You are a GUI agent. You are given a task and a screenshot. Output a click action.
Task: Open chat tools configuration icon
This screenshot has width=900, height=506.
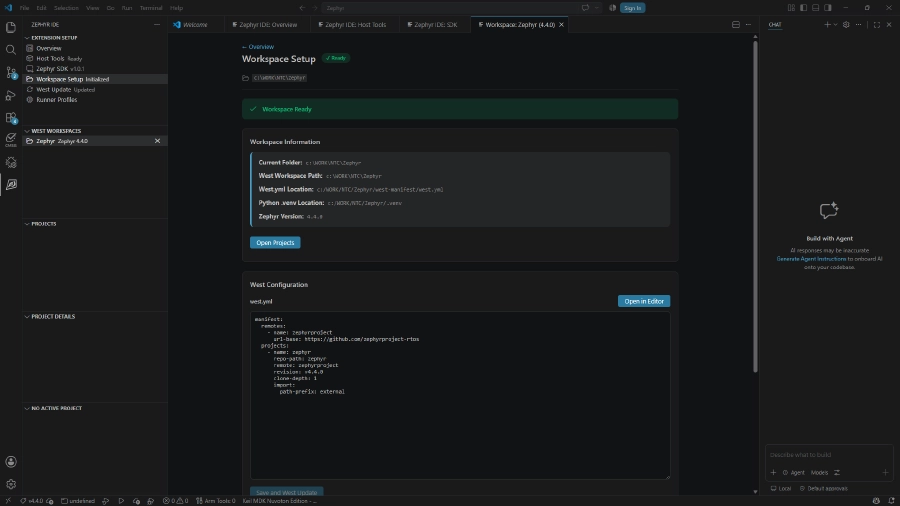click(837, 473)
